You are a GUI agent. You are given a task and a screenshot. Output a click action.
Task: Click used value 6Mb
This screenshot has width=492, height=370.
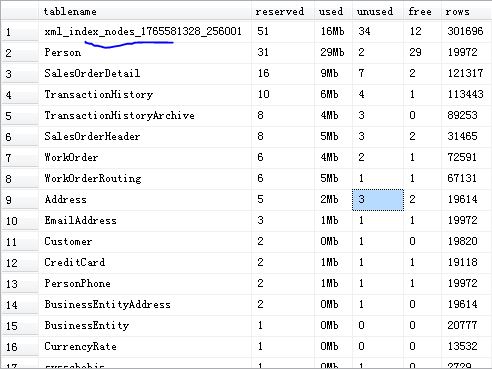pos(333,95)
